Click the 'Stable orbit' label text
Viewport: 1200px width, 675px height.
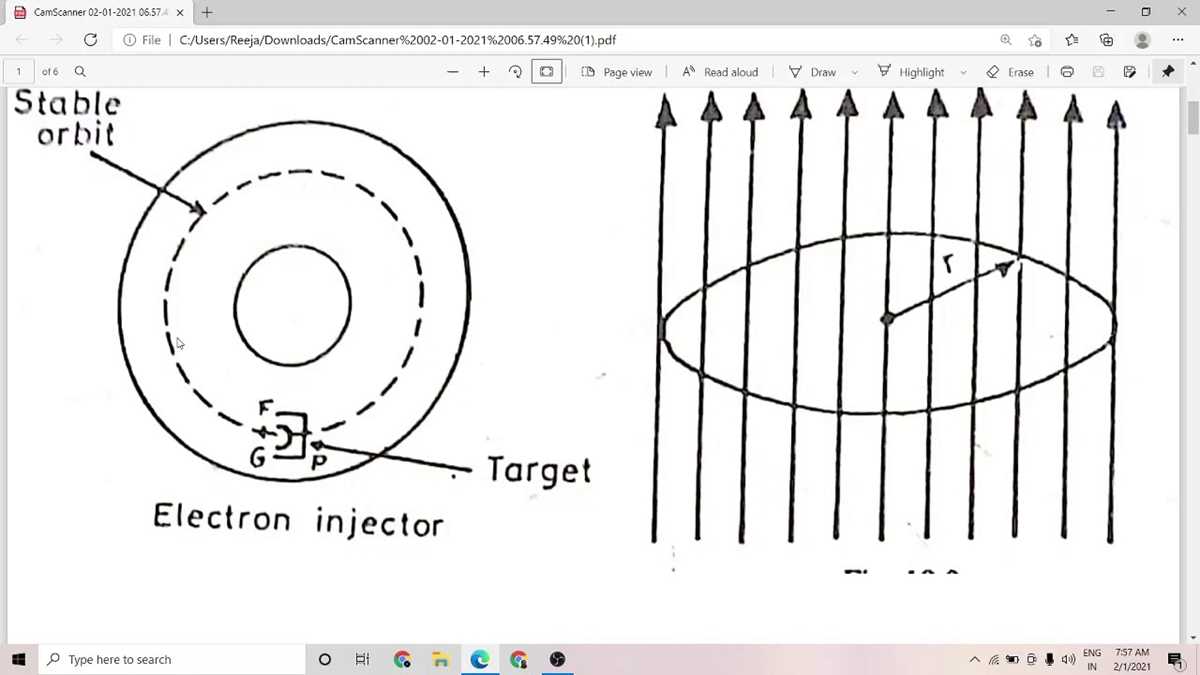[66, 118]
